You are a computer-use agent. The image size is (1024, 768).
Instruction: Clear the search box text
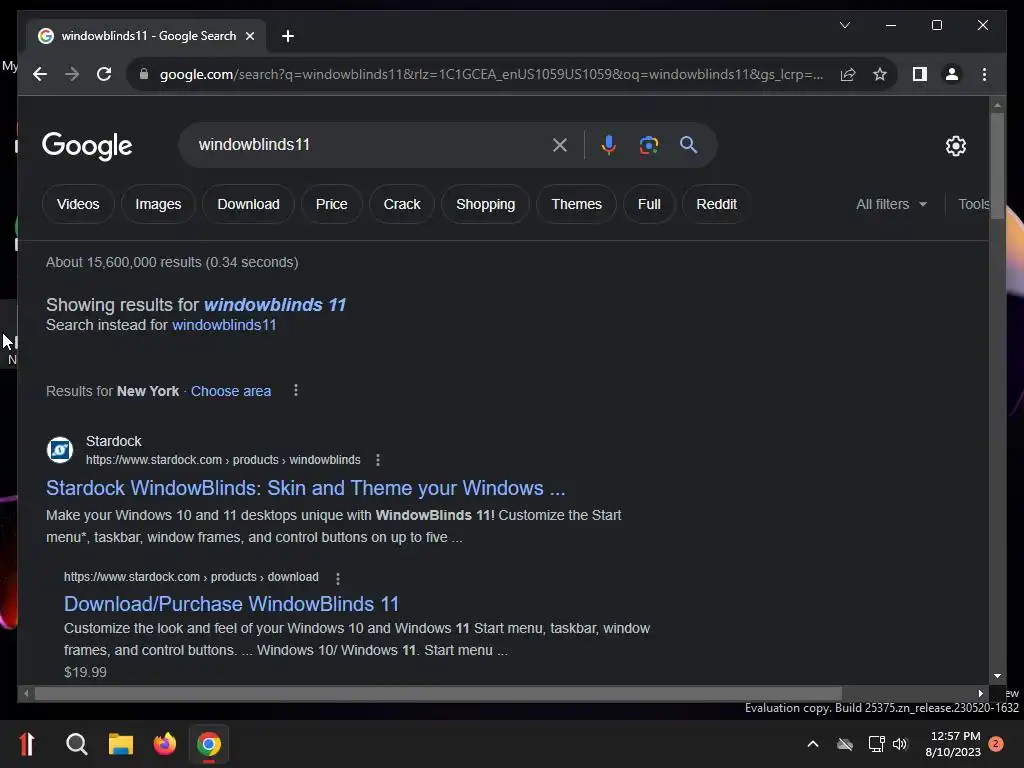(560, 144)
